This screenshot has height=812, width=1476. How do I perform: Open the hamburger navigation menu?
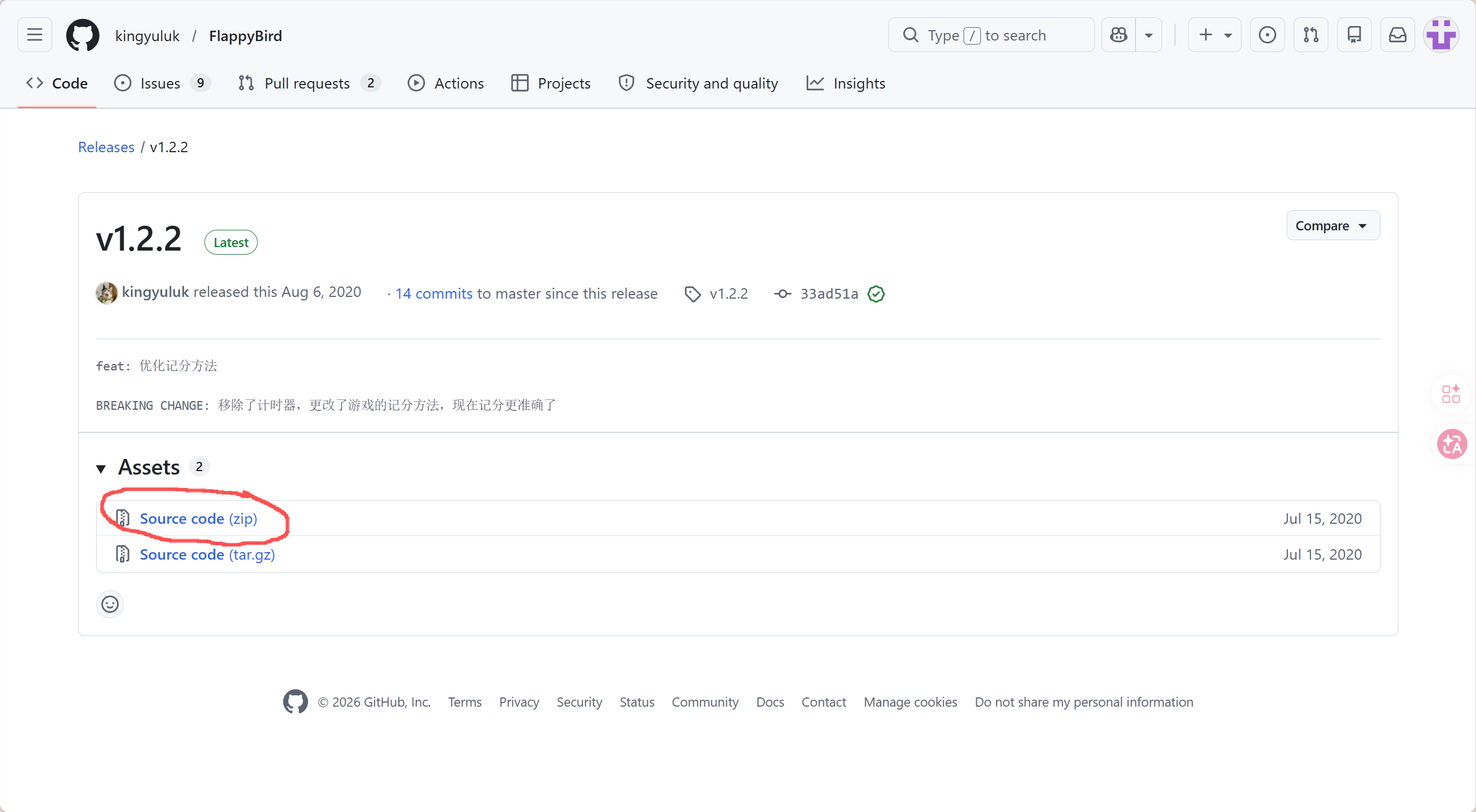[35, 35]
